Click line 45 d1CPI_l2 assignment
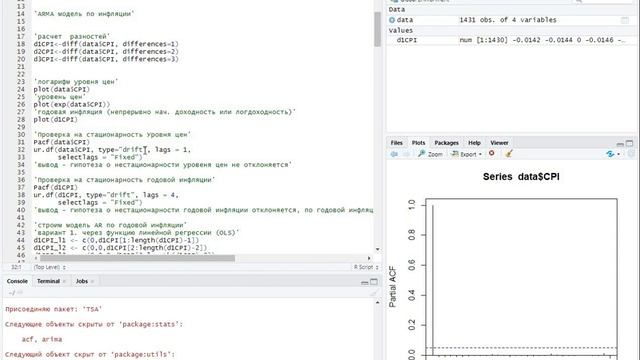The image size is (640, 360). [x=120, y=248]
